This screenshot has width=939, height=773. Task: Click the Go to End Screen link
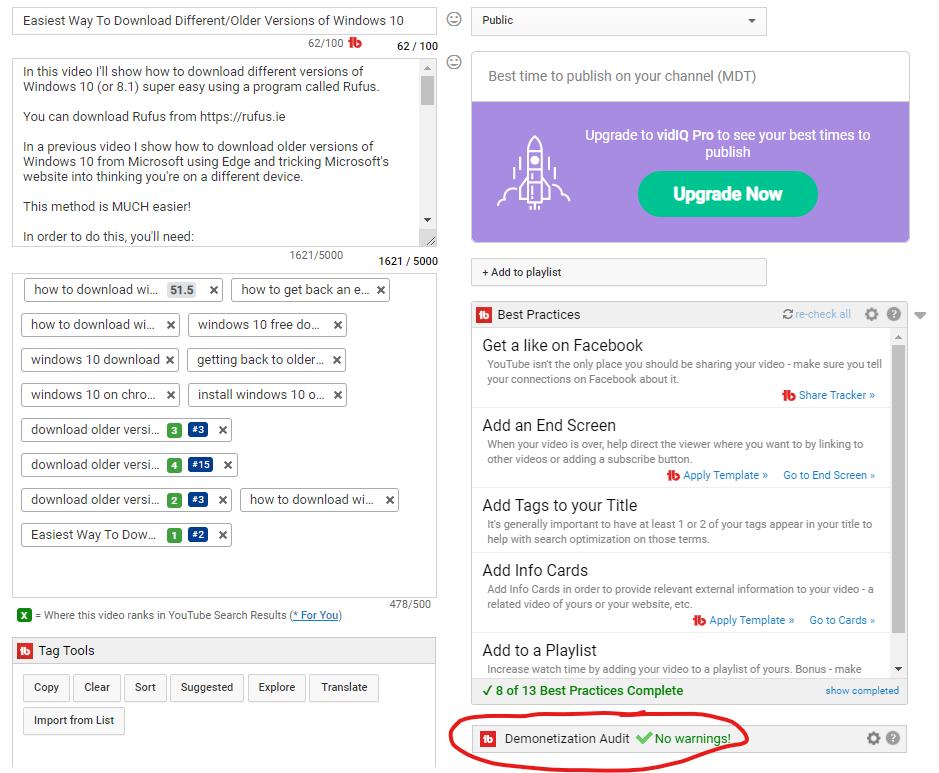(x=829, y=475)
